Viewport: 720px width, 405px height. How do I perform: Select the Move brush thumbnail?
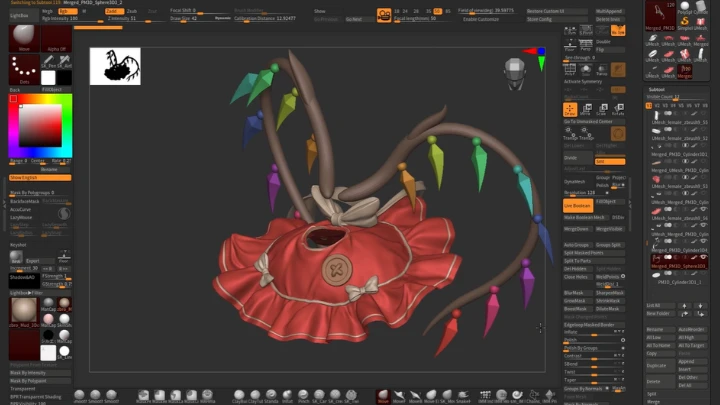24,39
